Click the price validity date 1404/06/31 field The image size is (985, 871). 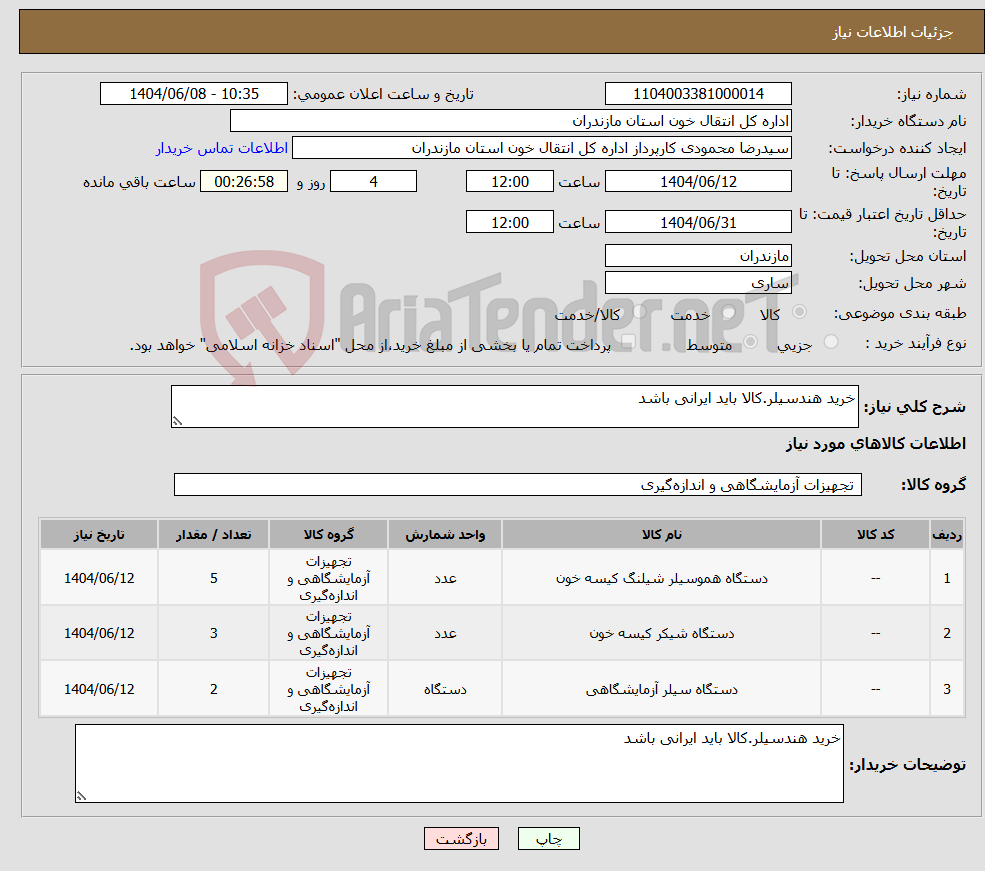698,222
